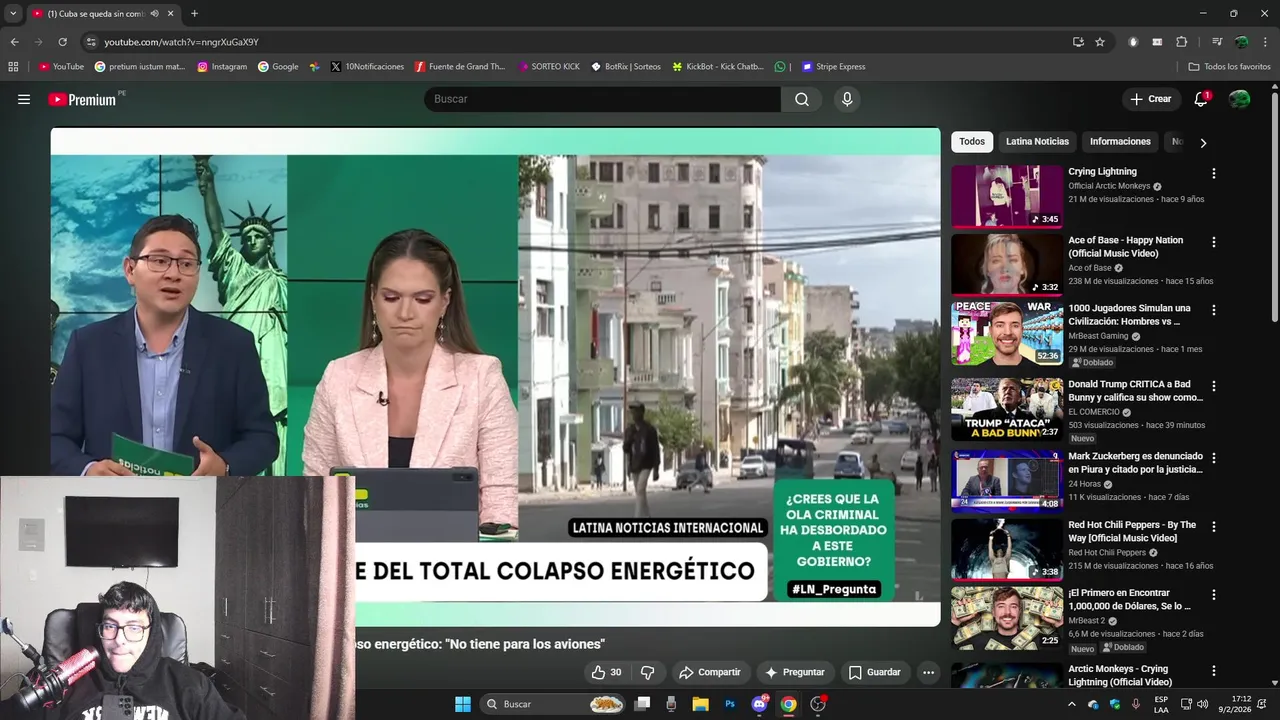Viewport: 1280px width, 720px height.
Task: Open Chrome apps grid in bookmarks bar
Action: (x=13, y=67)
